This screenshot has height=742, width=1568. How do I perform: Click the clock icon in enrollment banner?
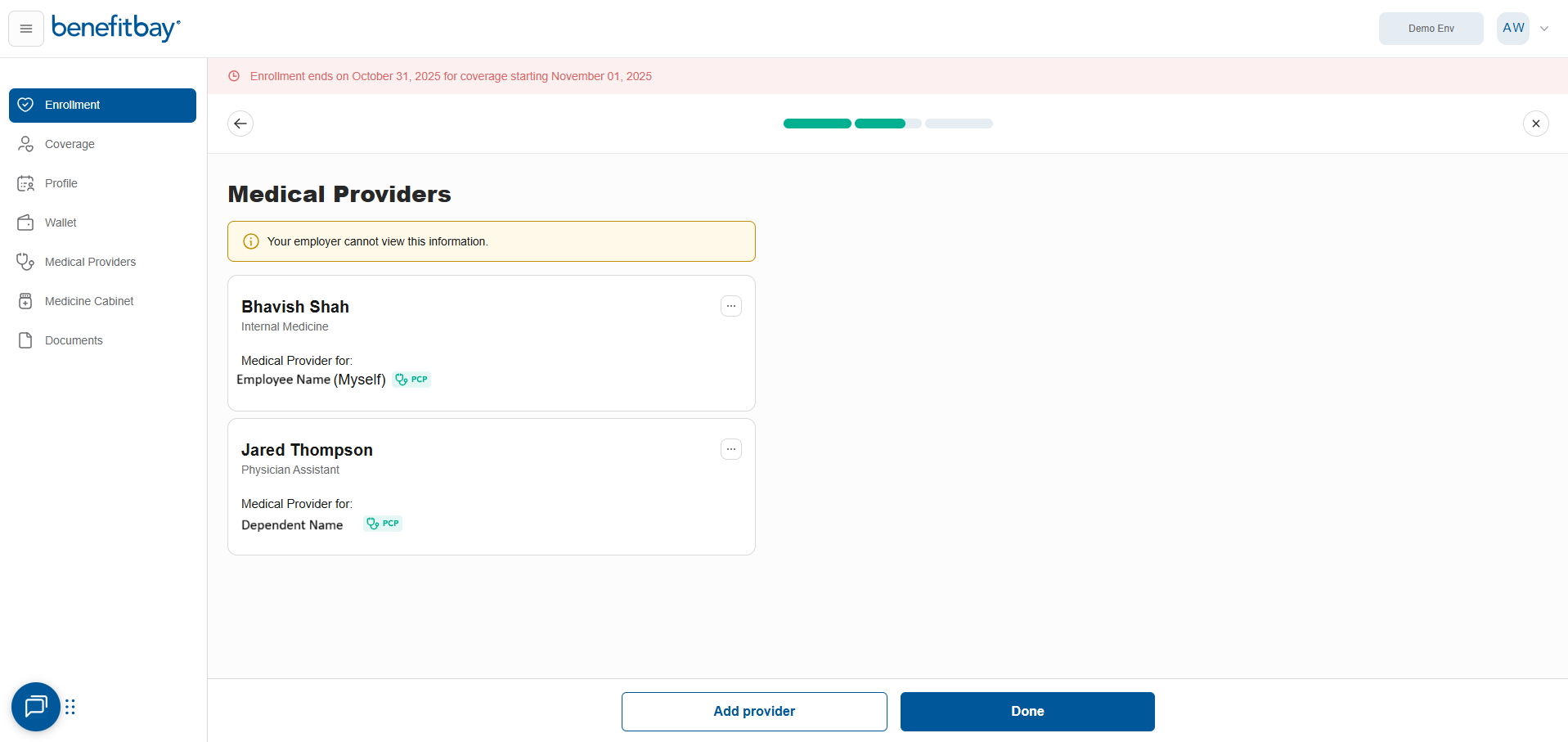click(234, 76)
